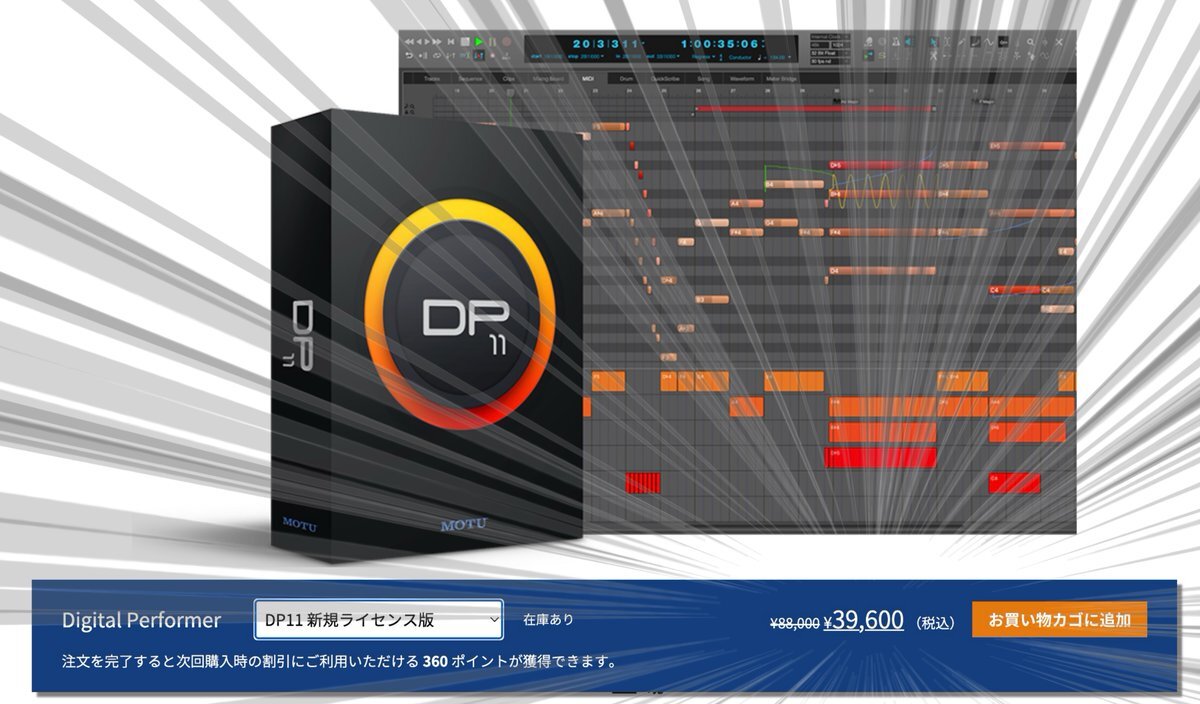Viewport: 1200px width, 704px height.
Task: Click the 1:00:35:06 time counter
Action: tap(724, 43)
